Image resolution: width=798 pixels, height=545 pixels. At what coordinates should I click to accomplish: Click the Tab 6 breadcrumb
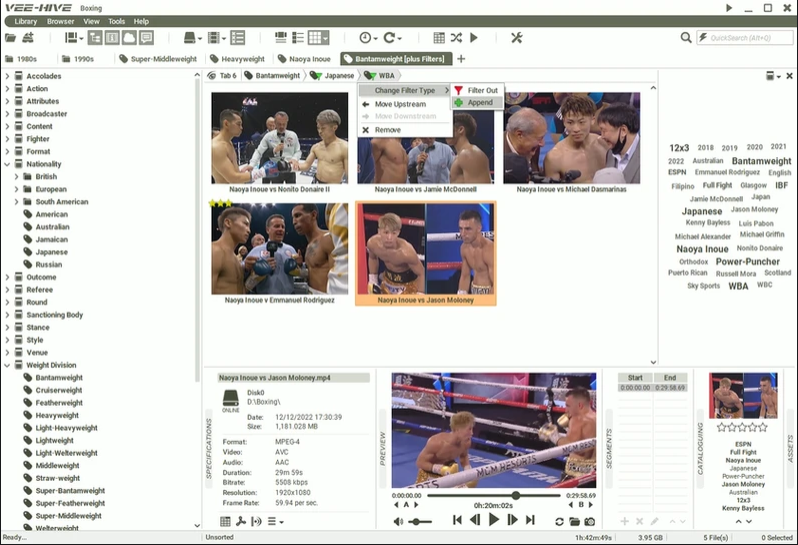coord(222,75)
